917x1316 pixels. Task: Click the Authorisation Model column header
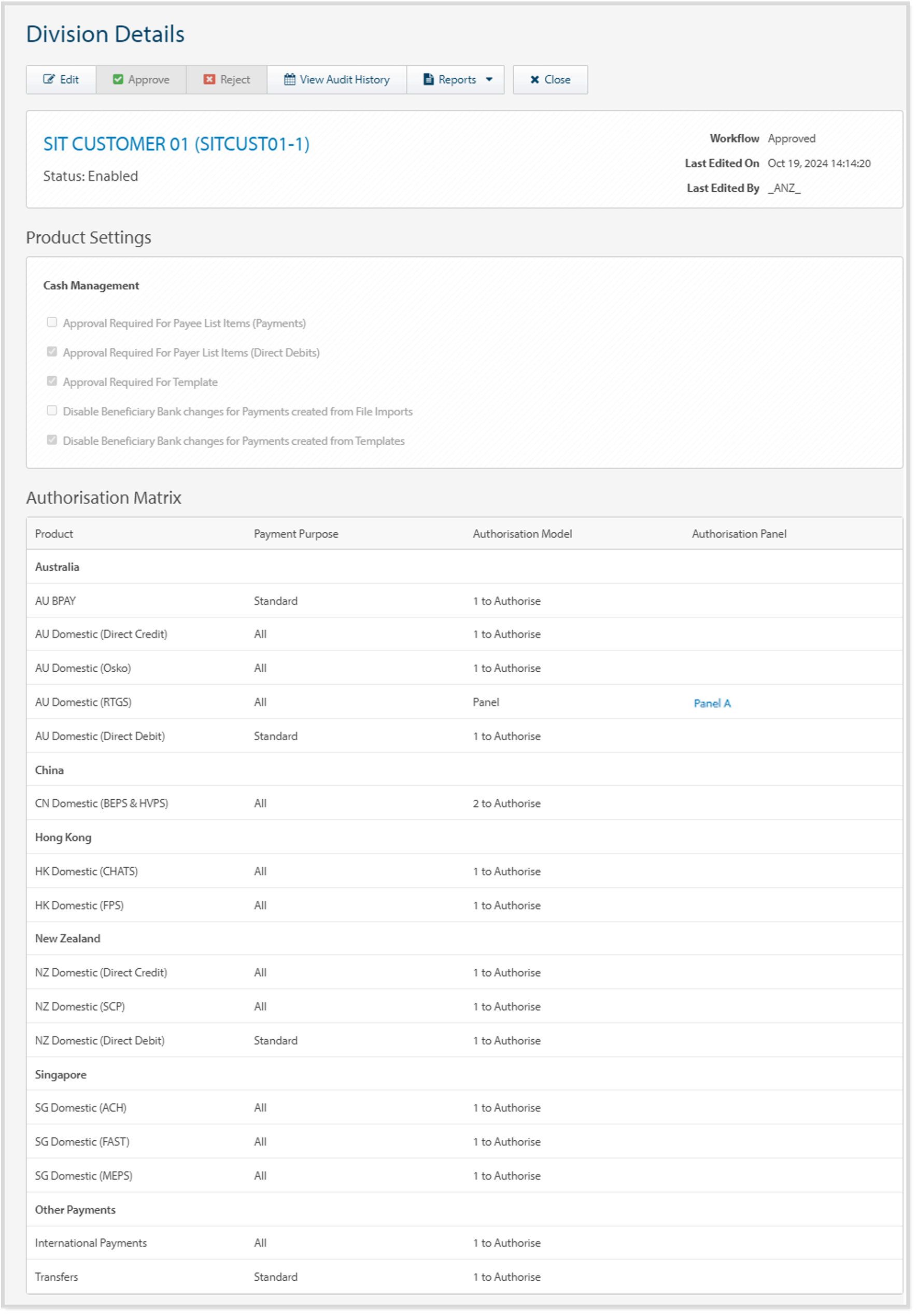(522, 534)
